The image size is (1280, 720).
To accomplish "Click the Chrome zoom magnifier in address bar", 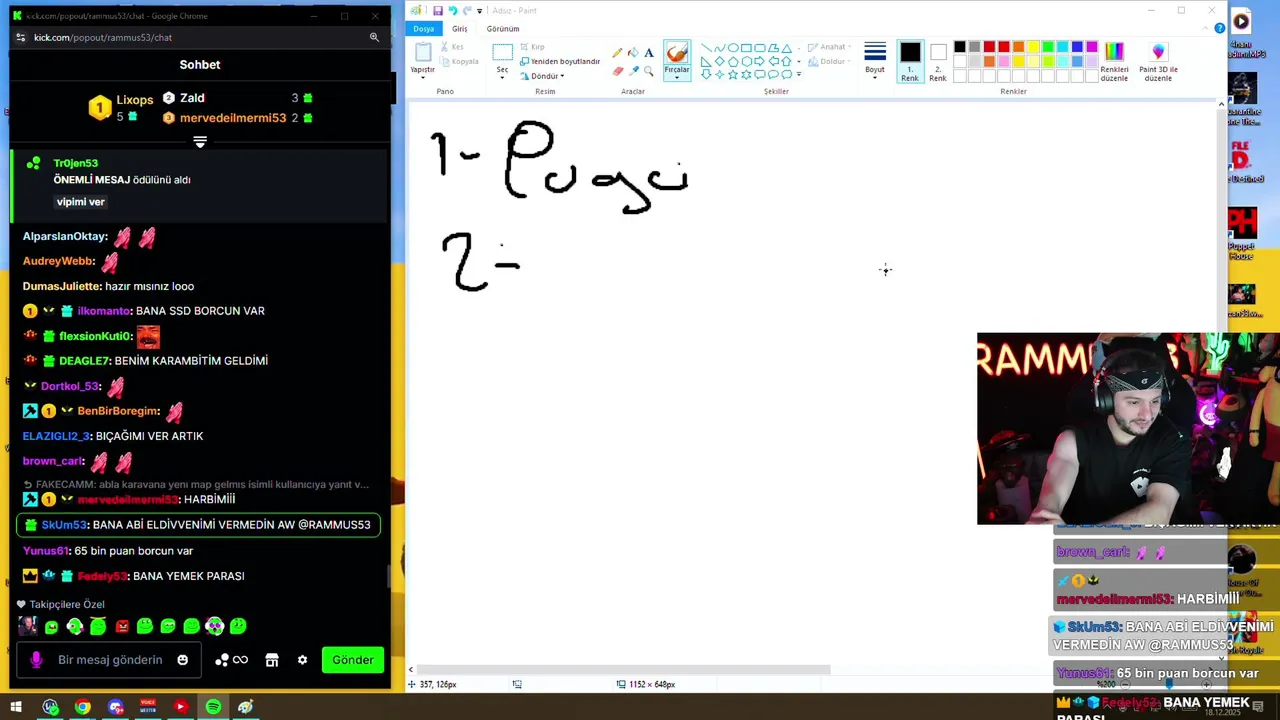I will coord(374,37).
